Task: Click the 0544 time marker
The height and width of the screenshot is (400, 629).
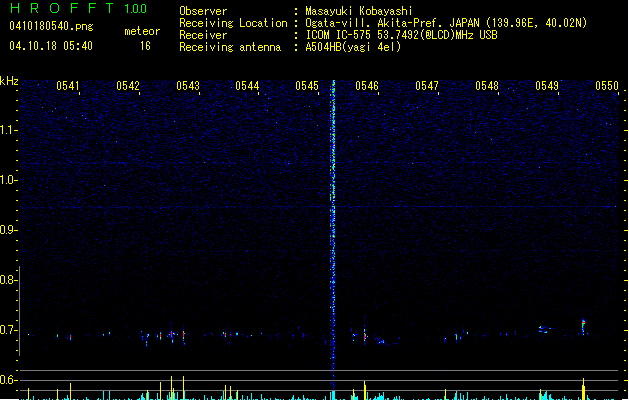Action: [247, 86]
